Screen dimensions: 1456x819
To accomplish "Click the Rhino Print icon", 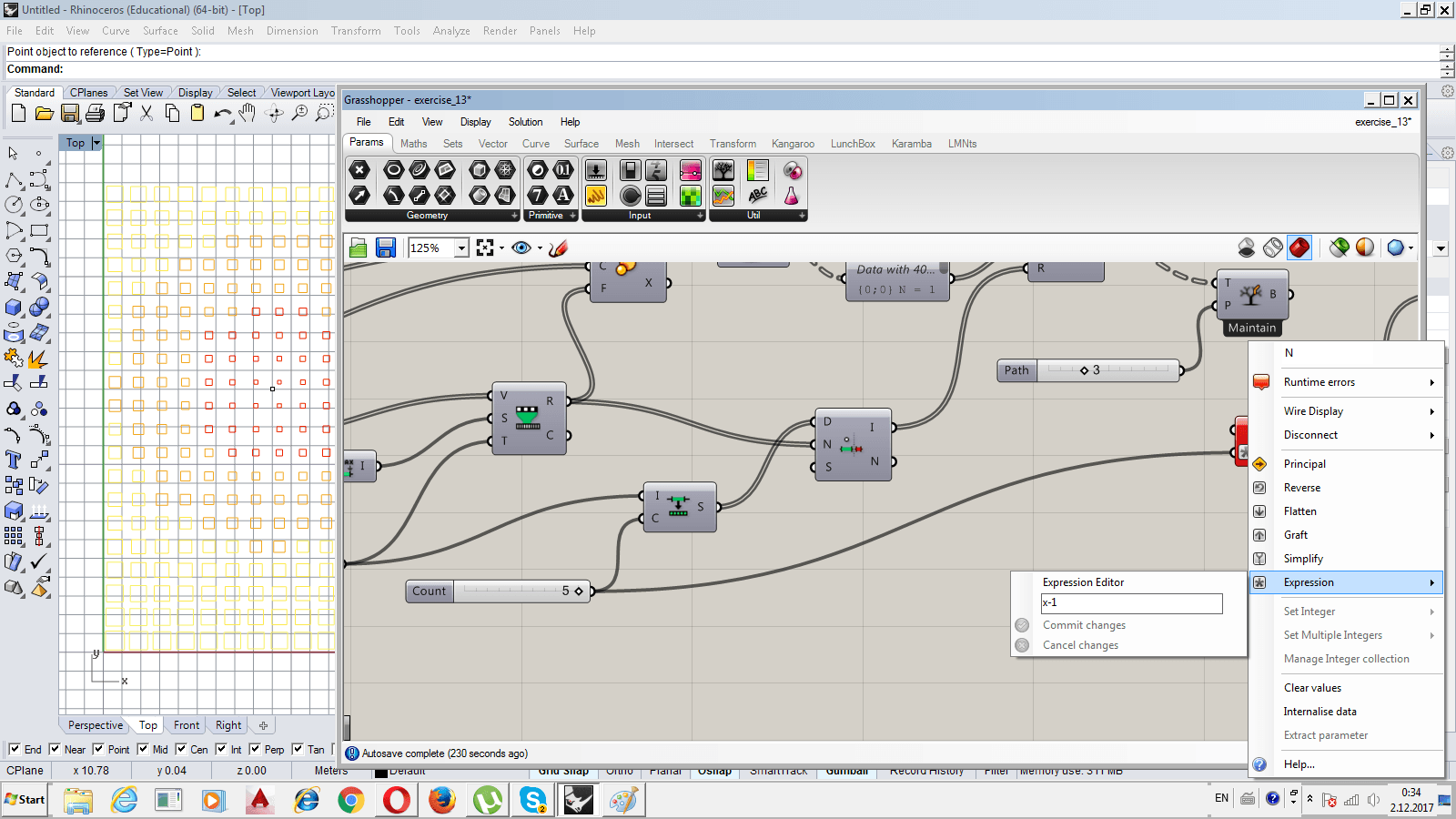I will [96, 114].
